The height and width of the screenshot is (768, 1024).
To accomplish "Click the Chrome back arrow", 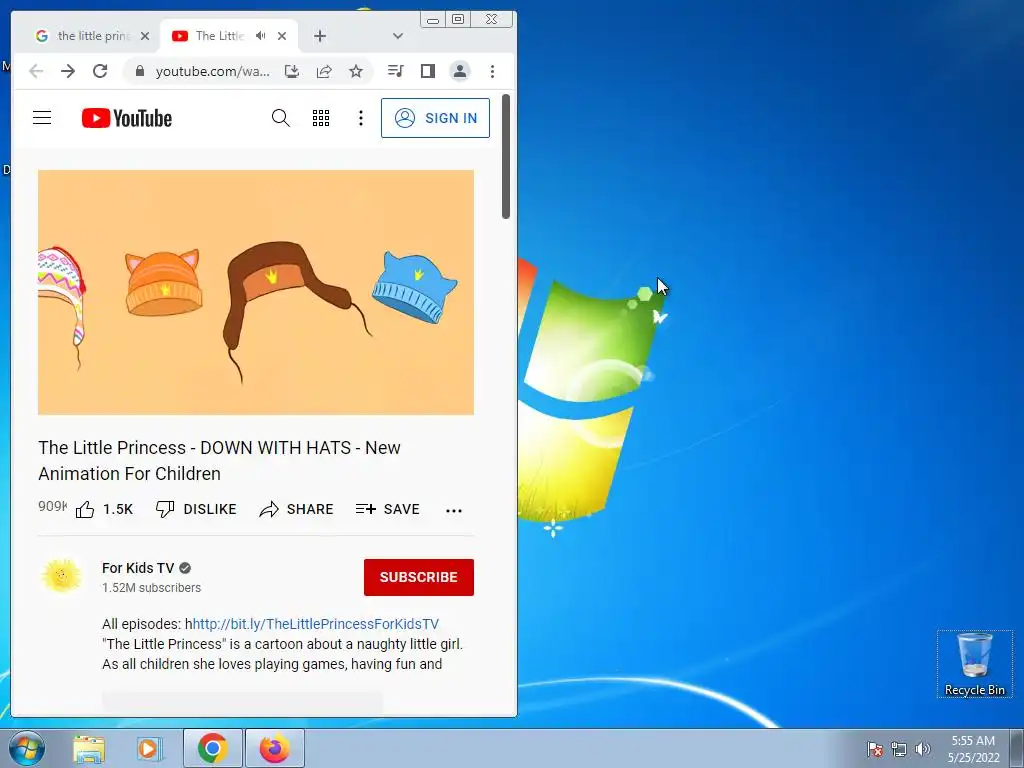I will [x=36, y=71].
